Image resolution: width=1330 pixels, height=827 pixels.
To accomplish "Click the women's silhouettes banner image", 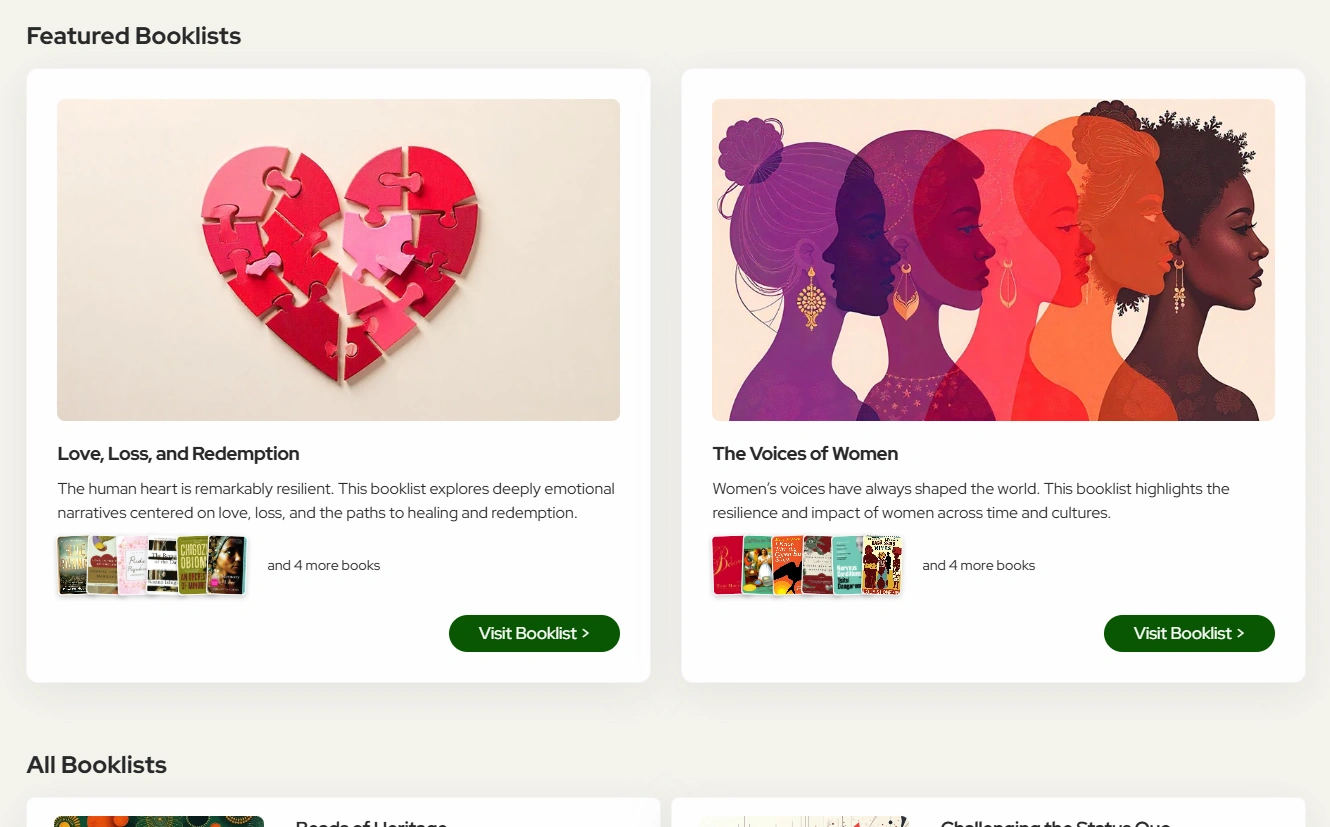I will (x=993, y=260).
